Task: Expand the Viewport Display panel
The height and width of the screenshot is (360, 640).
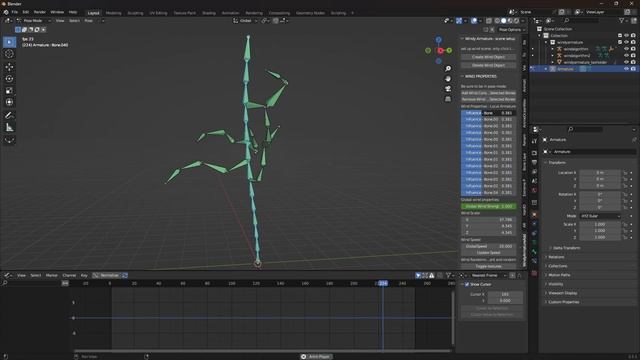Action: point(562,293)
